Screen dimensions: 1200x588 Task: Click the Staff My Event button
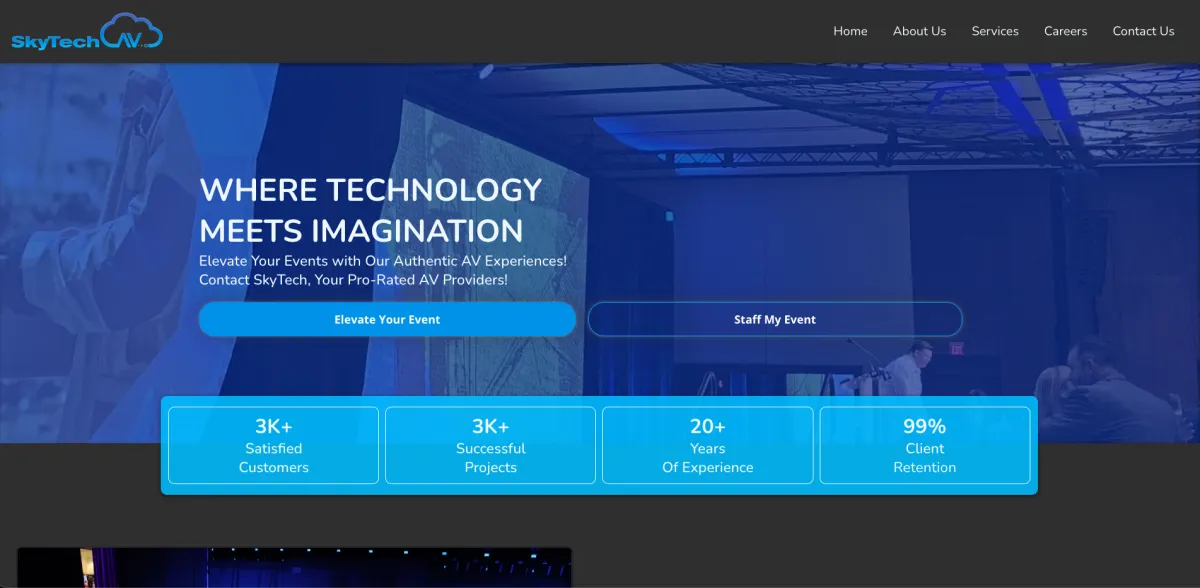pyautogui.click(x=775, y=319)
